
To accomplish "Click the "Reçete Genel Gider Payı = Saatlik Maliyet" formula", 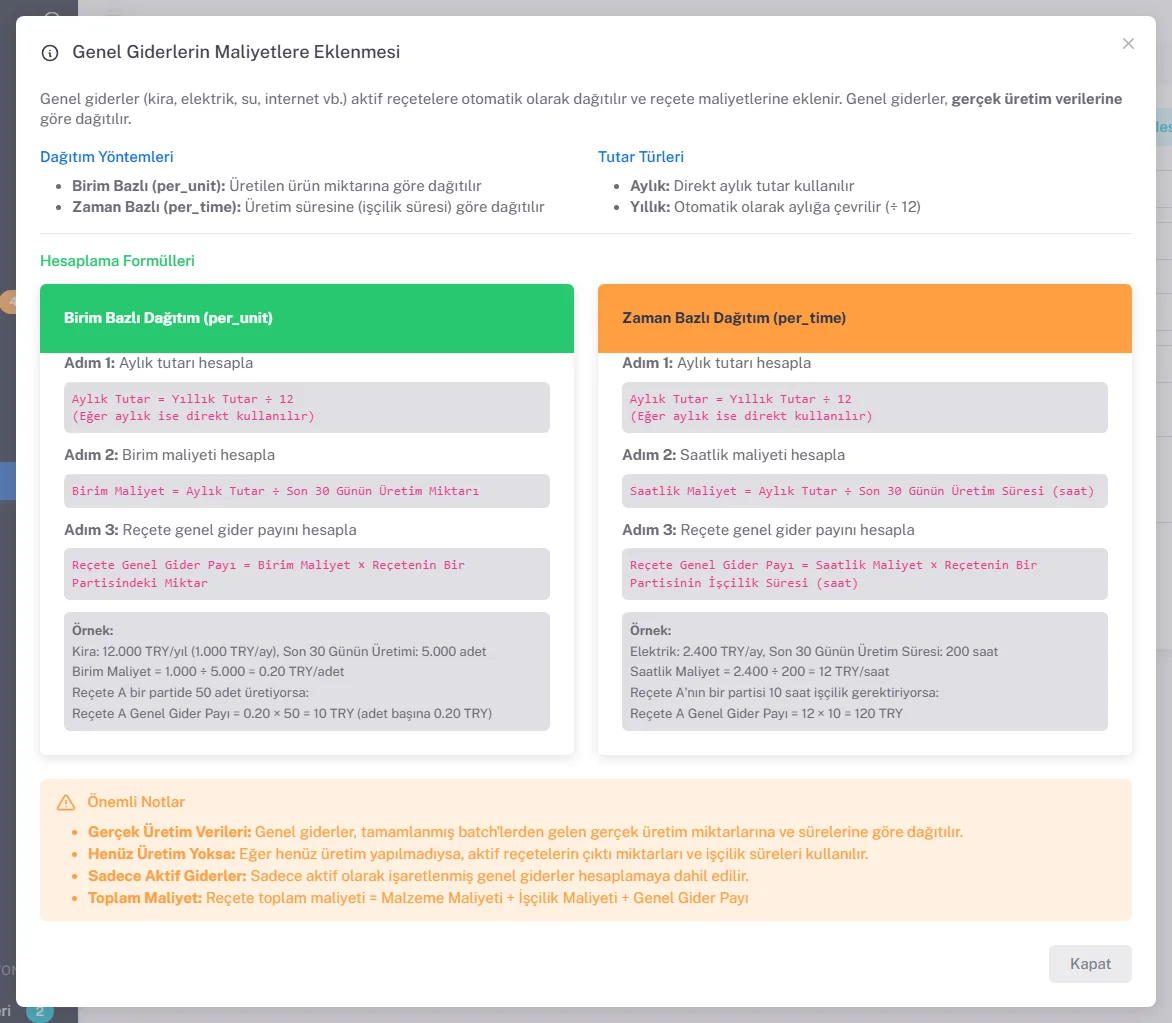I will pos(865,574).
